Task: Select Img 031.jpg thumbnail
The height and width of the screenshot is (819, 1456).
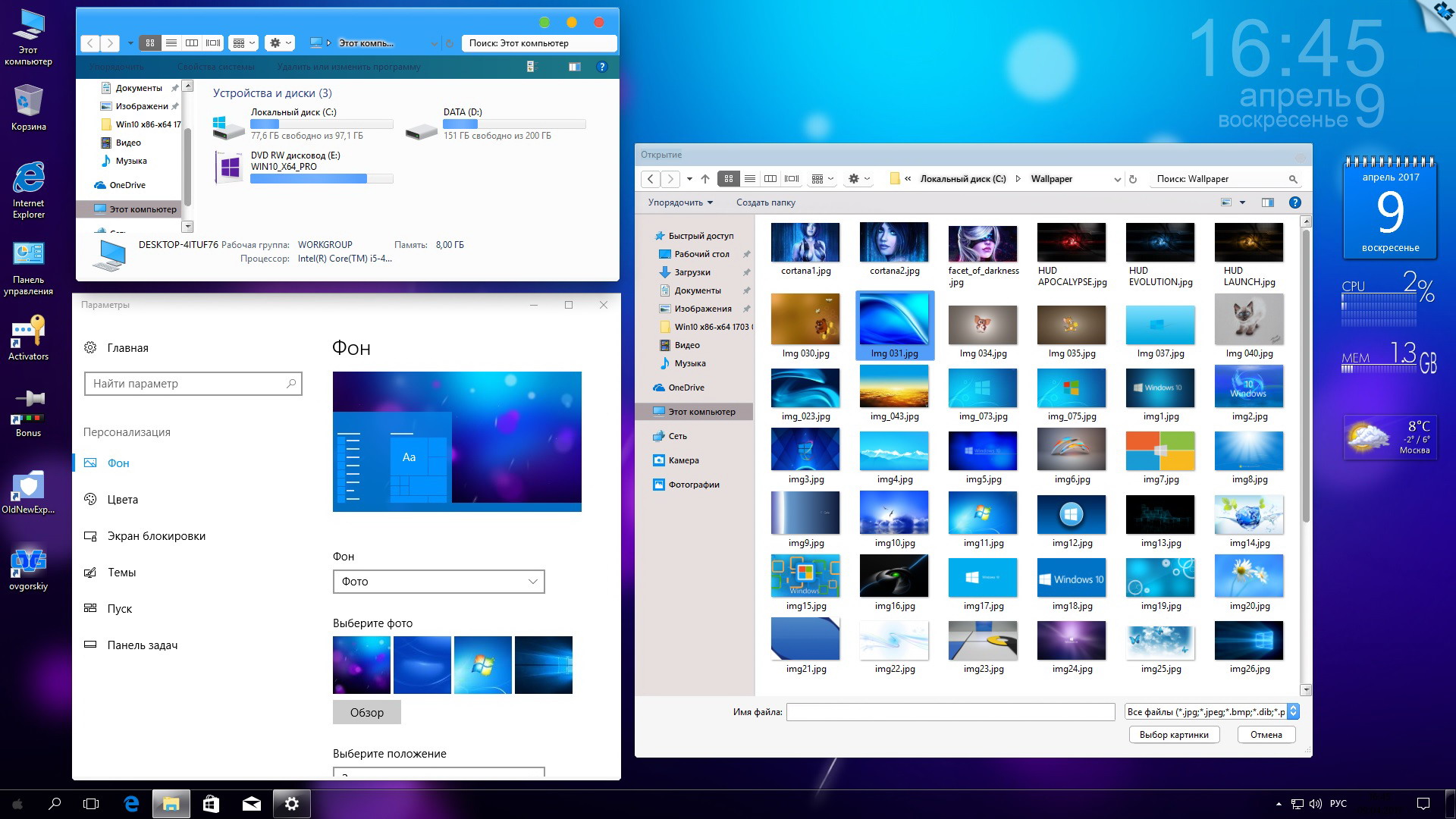Action: point(894,326)
